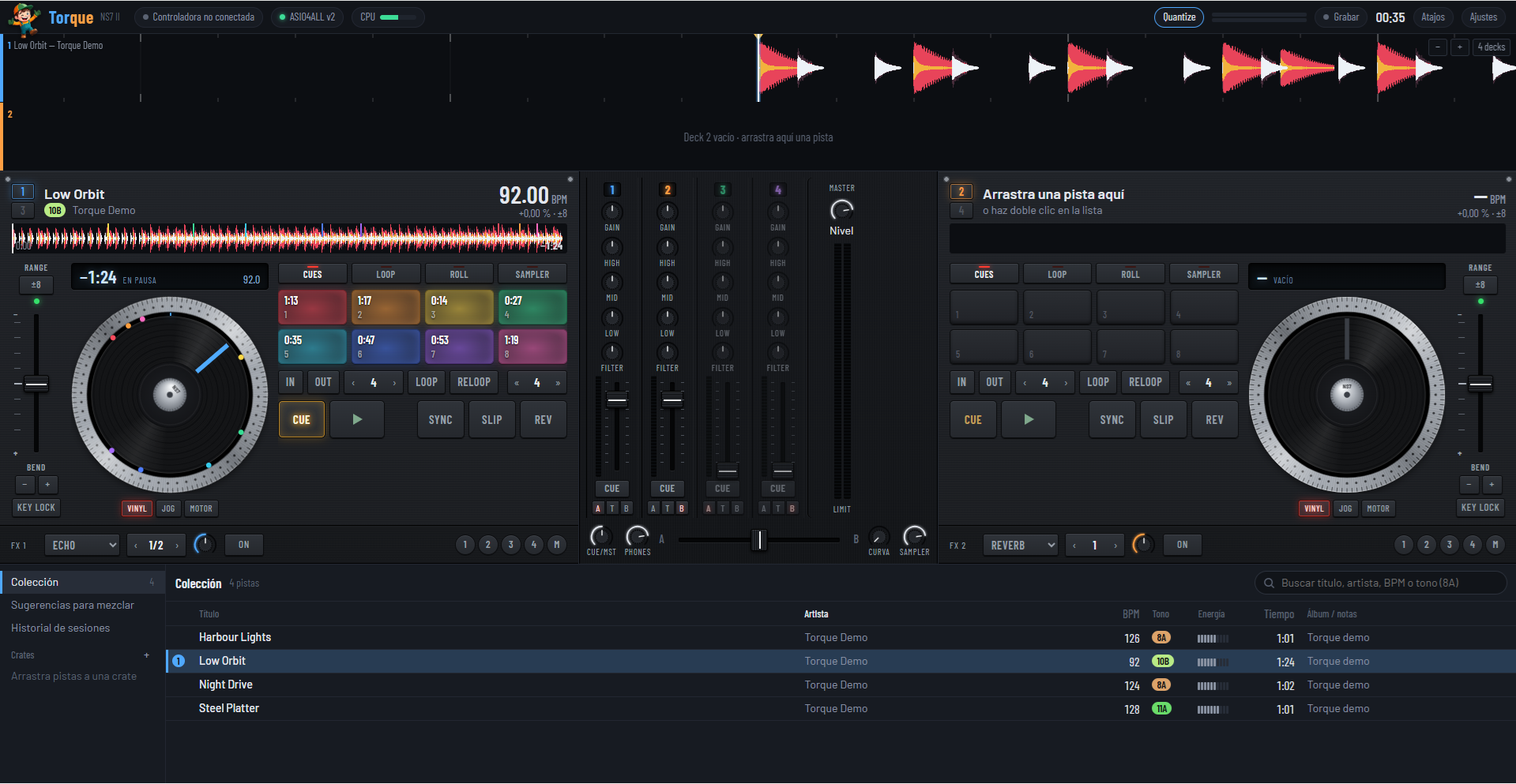Open the Atajos shortcuts panel
1516x784 pixels.
click(1433, 17)
